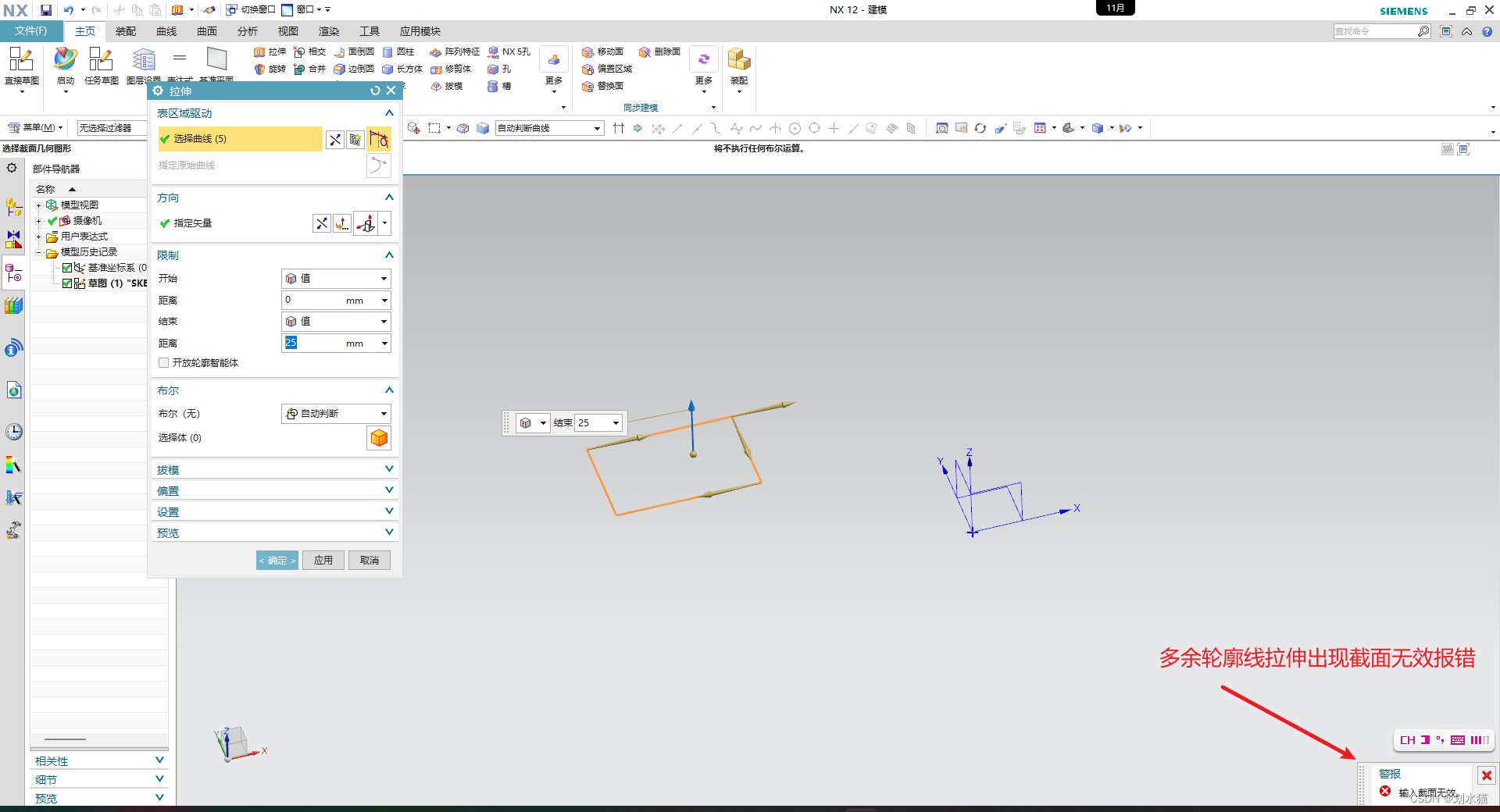Collapse the 模型历史记录 tree node

(x=38, y=252)
